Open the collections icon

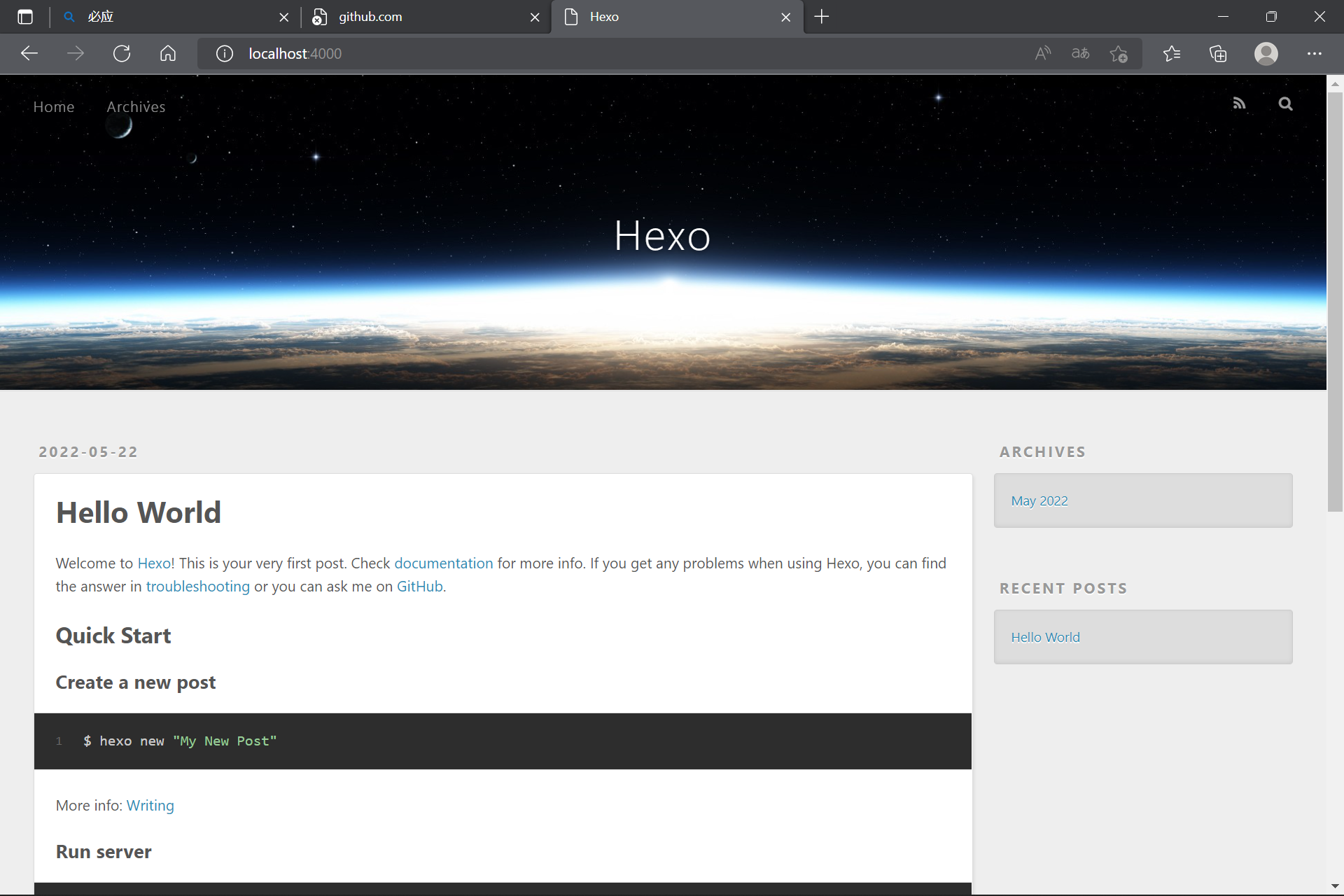coord(1218,54)
